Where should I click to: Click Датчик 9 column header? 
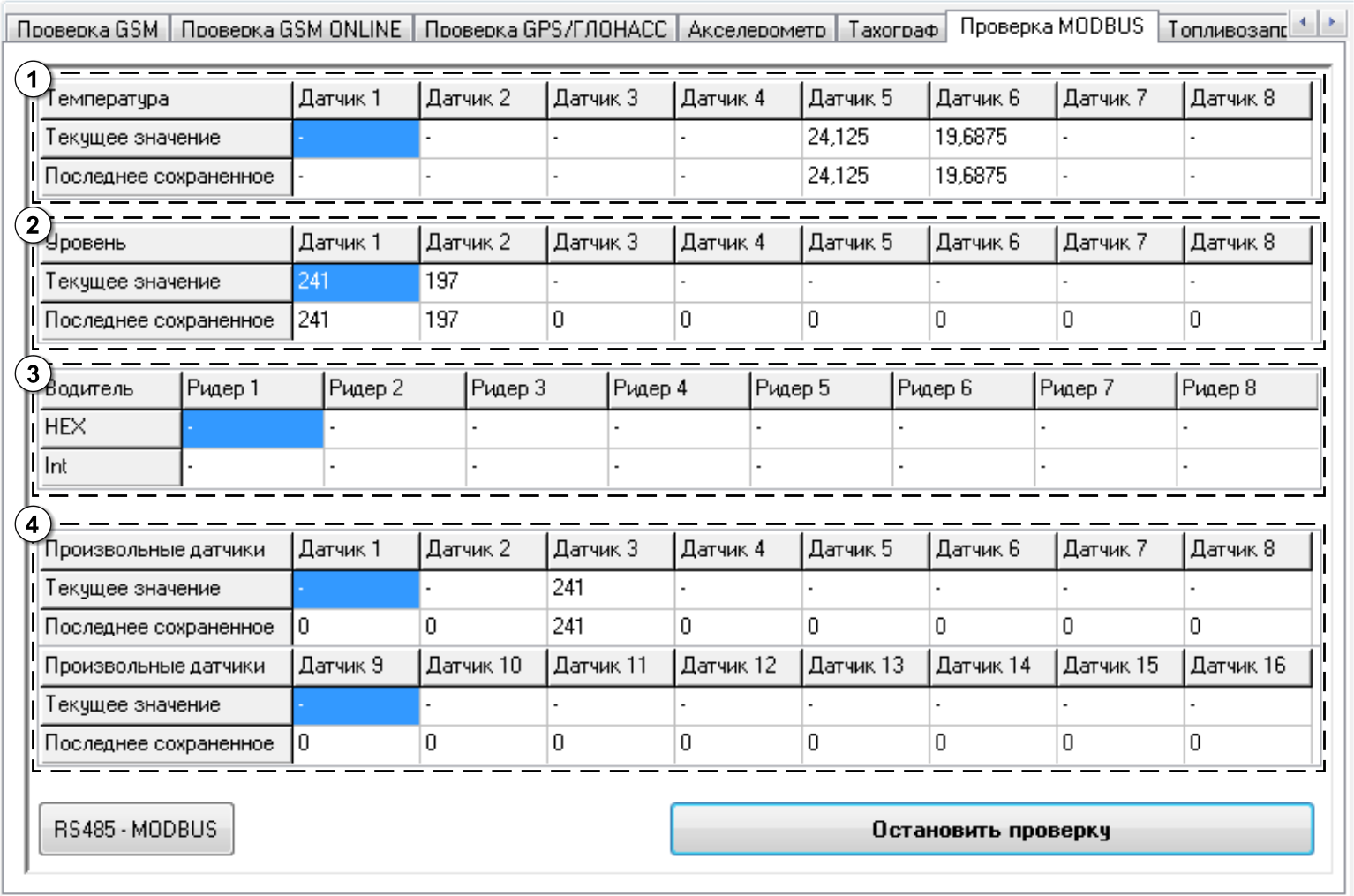click(x=356, y=666)
